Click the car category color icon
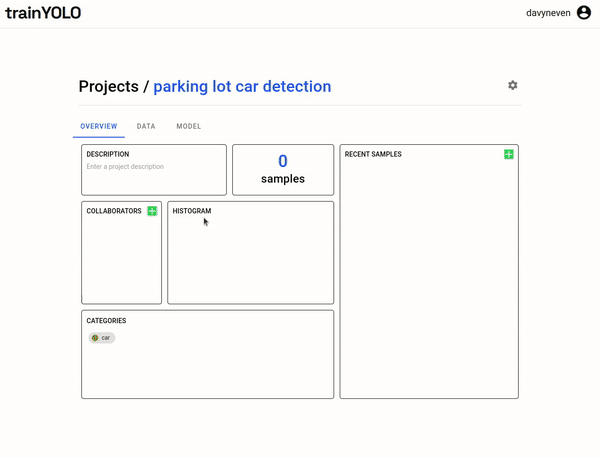Image resolution: width=600 pixels, height=458 pixels. pos(95,338)
